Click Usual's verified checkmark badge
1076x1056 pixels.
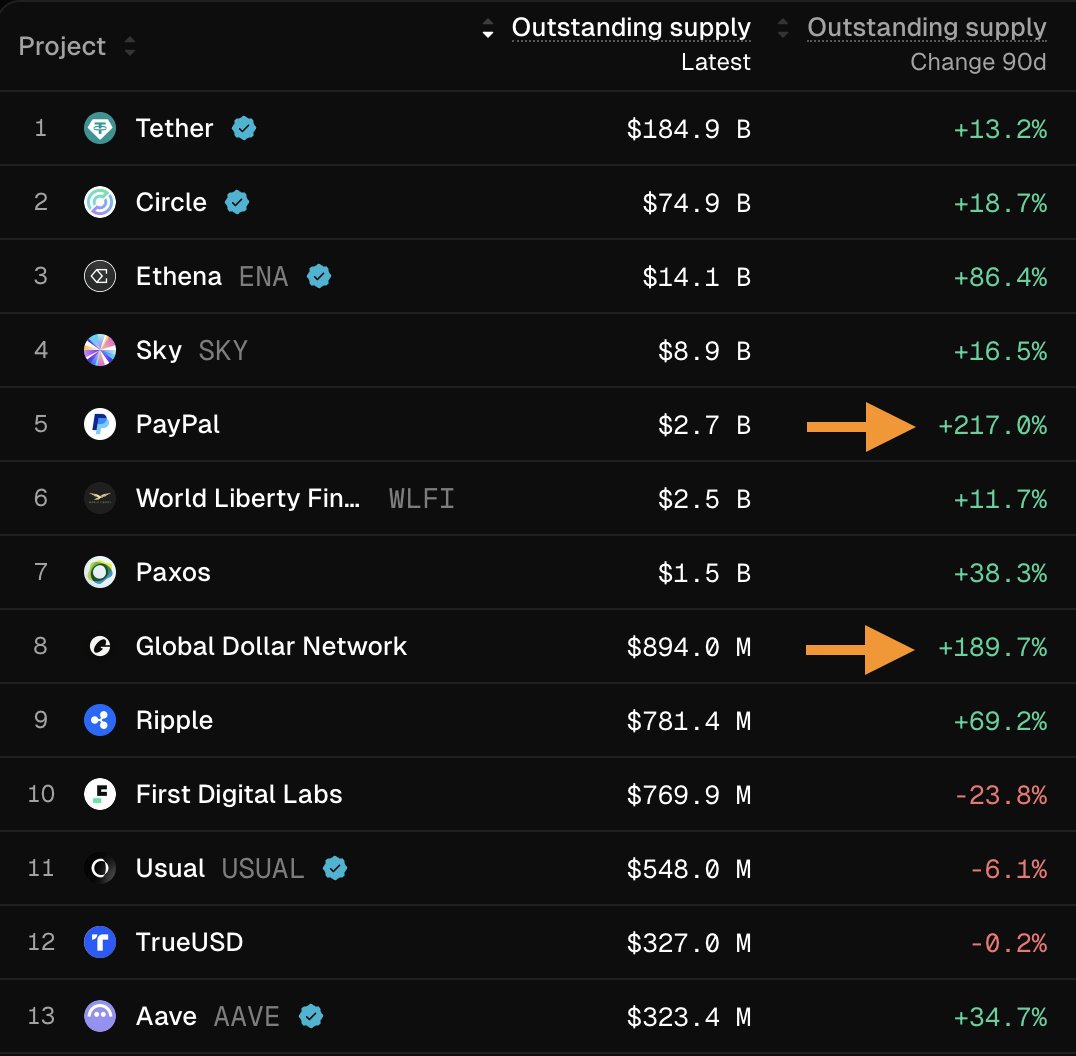click(x=335, y=869)
